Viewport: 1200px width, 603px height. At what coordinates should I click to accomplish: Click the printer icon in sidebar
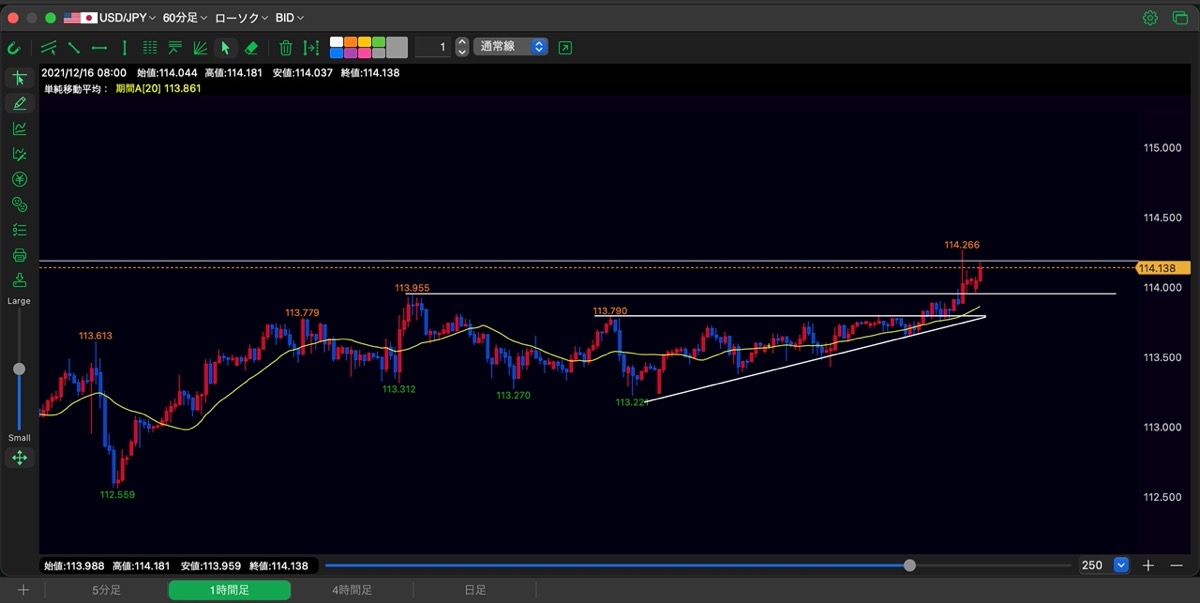tap(19, 255)
